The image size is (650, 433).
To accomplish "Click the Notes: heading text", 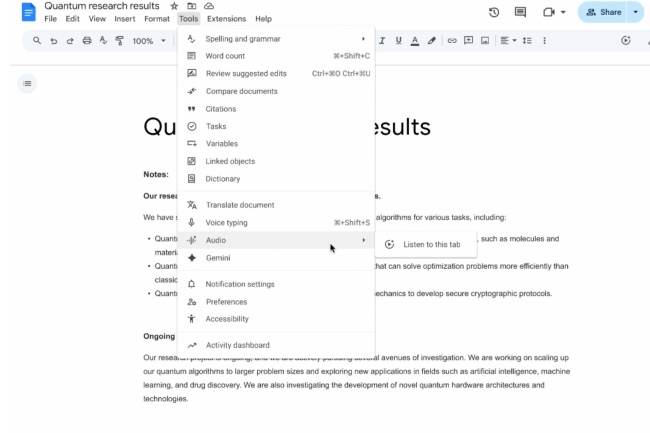I will [156, 174].
